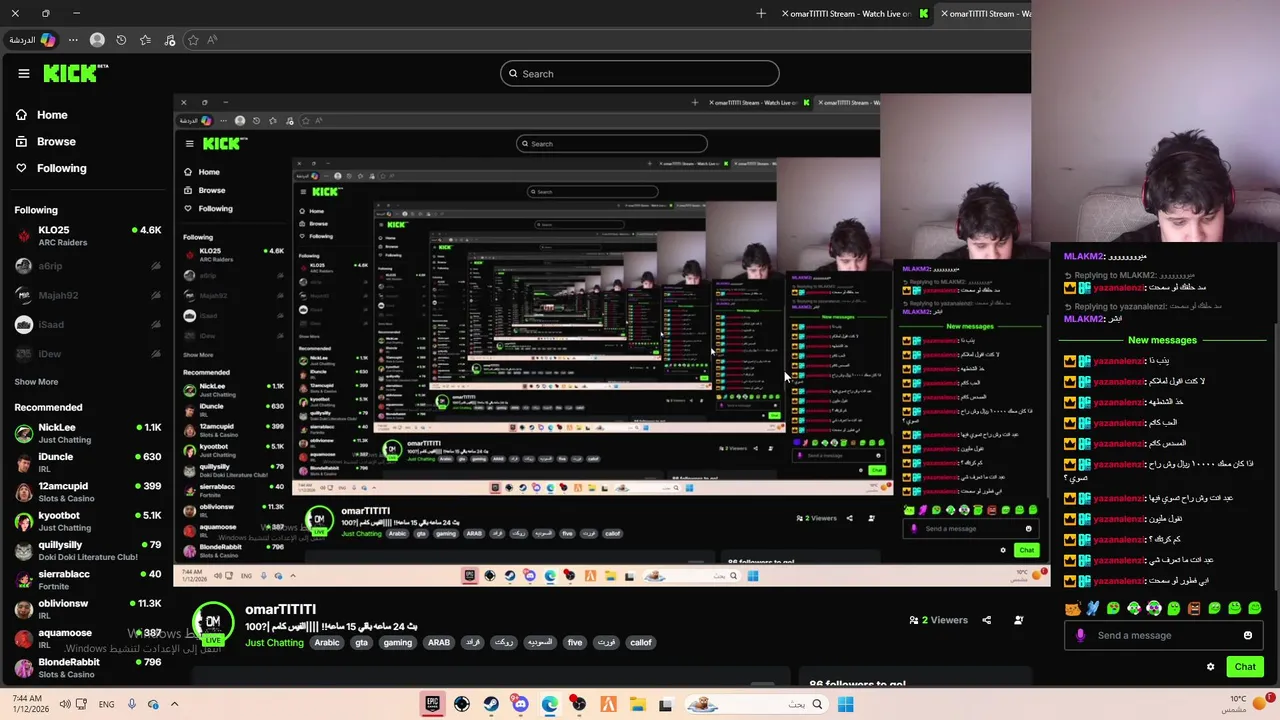Open sierrablacc recommended channel
The height and width of the screenshot is (720, 1280).
87,580
